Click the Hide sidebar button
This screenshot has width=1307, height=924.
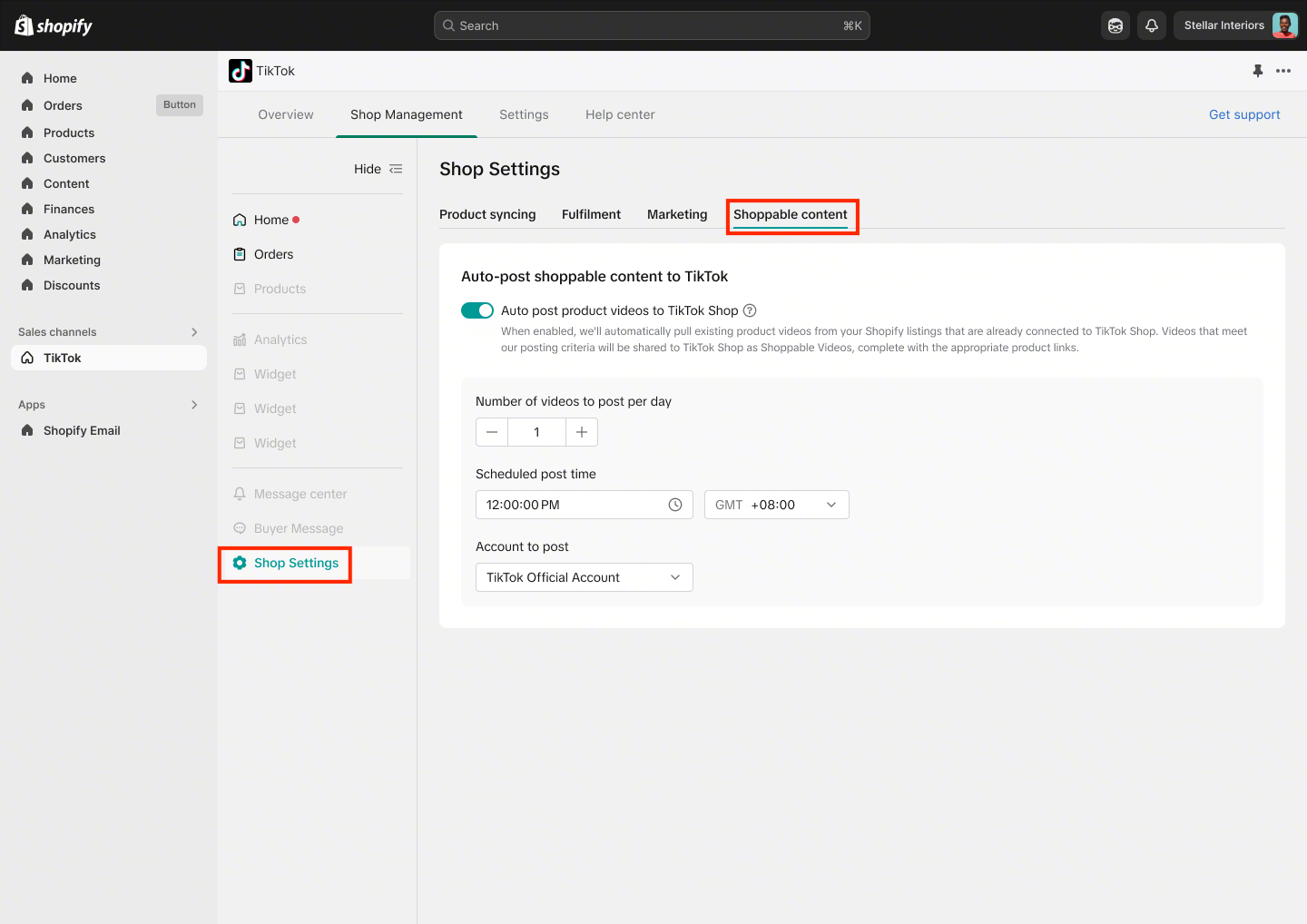(x=378, y=169)
